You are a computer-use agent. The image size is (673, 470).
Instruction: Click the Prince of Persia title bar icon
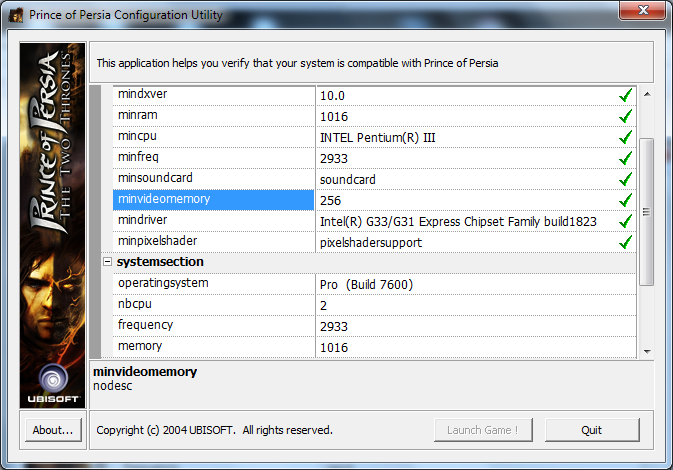tap(16, 15)
